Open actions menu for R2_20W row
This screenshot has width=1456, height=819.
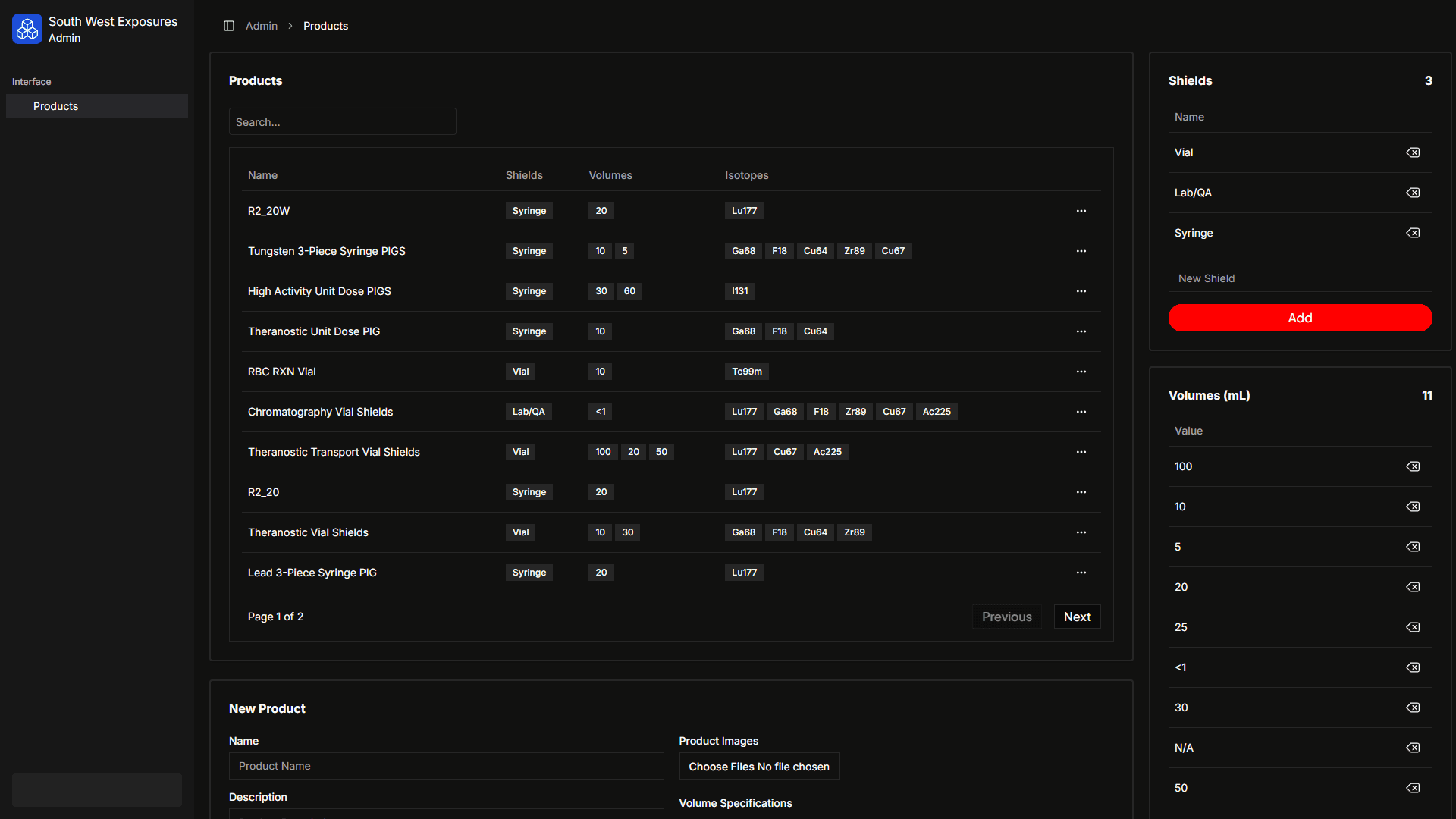click(x=1081, y=211)
